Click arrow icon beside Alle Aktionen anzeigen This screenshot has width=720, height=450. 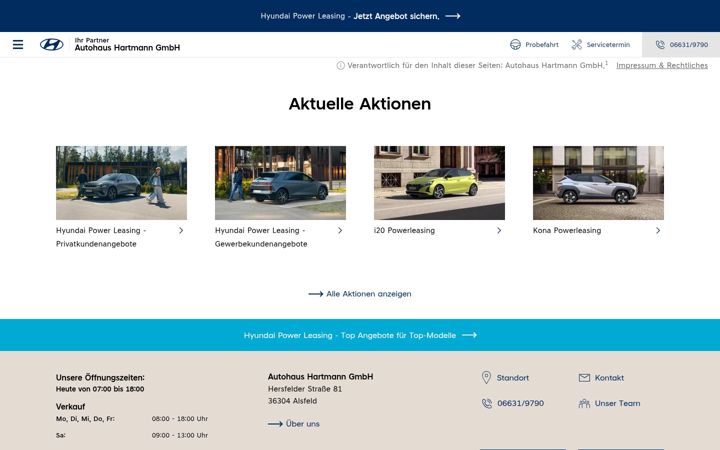tap(315, 294)
